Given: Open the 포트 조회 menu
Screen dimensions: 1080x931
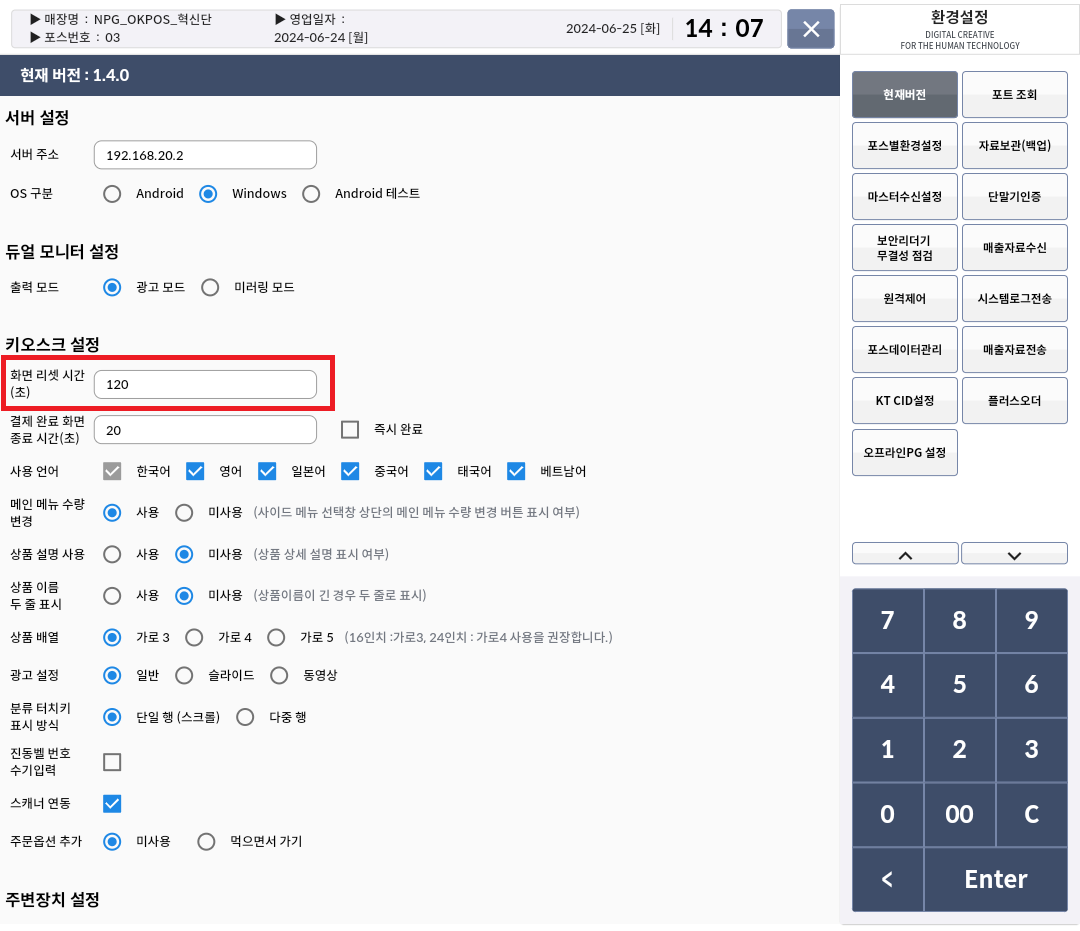Looking at the screenshot, I should [x=1014, y=95].
